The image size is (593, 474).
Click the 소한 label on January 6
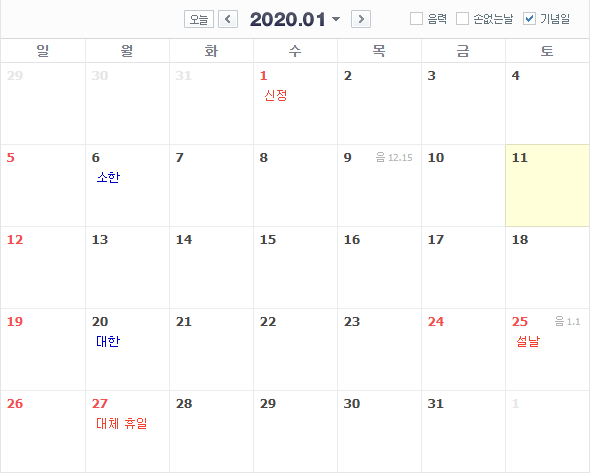pyautogui.click(x=108, y=177)
